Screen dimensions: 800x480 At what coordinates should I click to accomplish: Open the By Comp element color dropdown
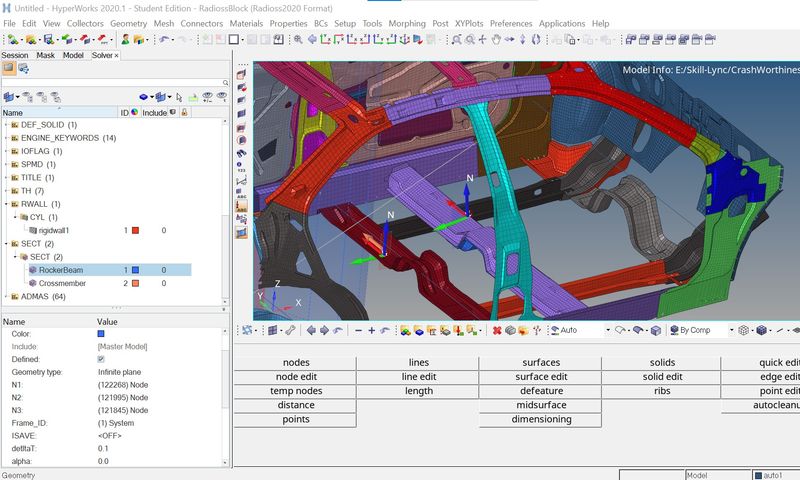[x=731, y=331]
